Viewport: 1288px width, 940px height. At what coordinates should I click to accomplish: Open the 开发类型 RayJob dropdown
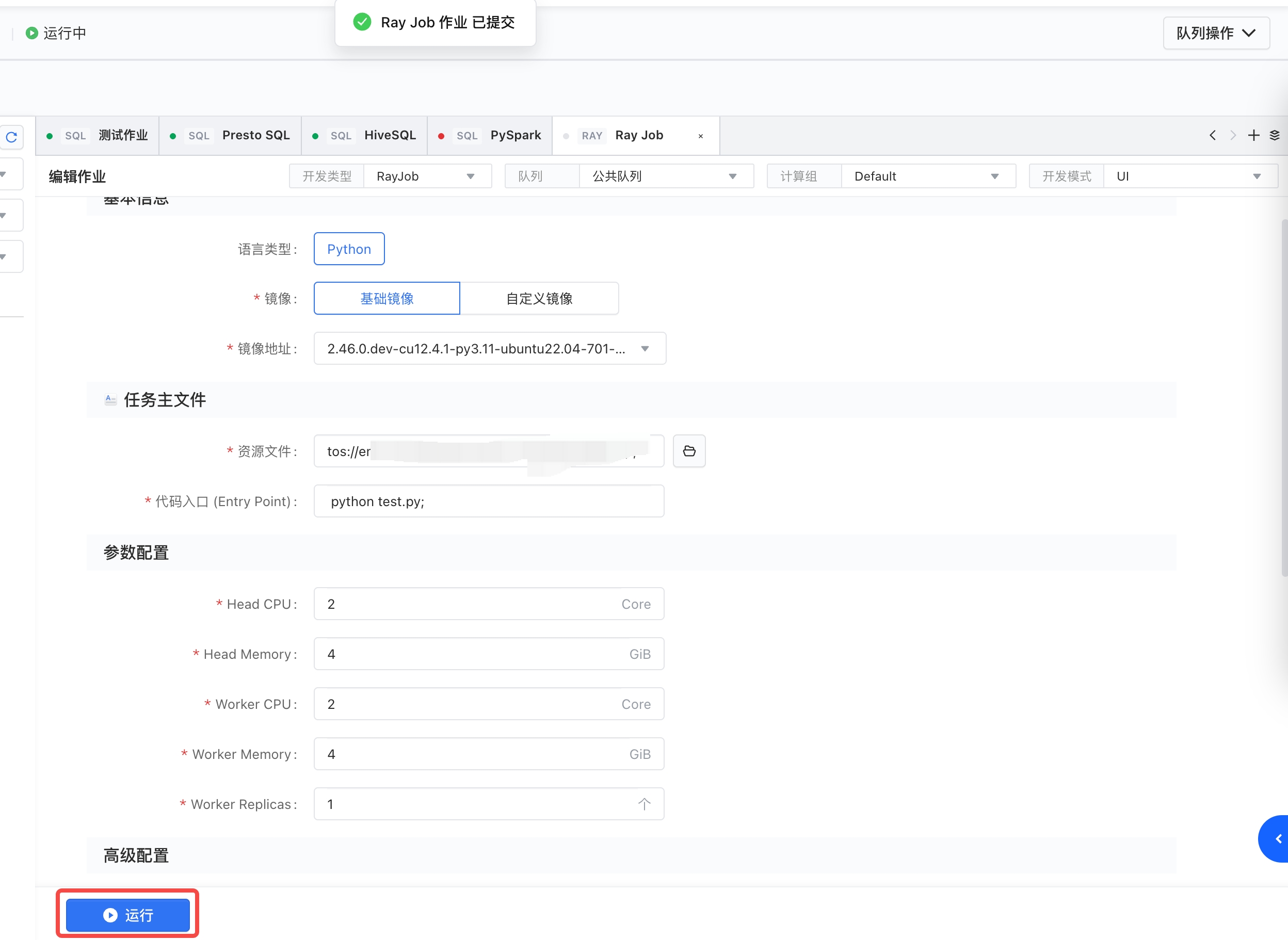(427, 176)
